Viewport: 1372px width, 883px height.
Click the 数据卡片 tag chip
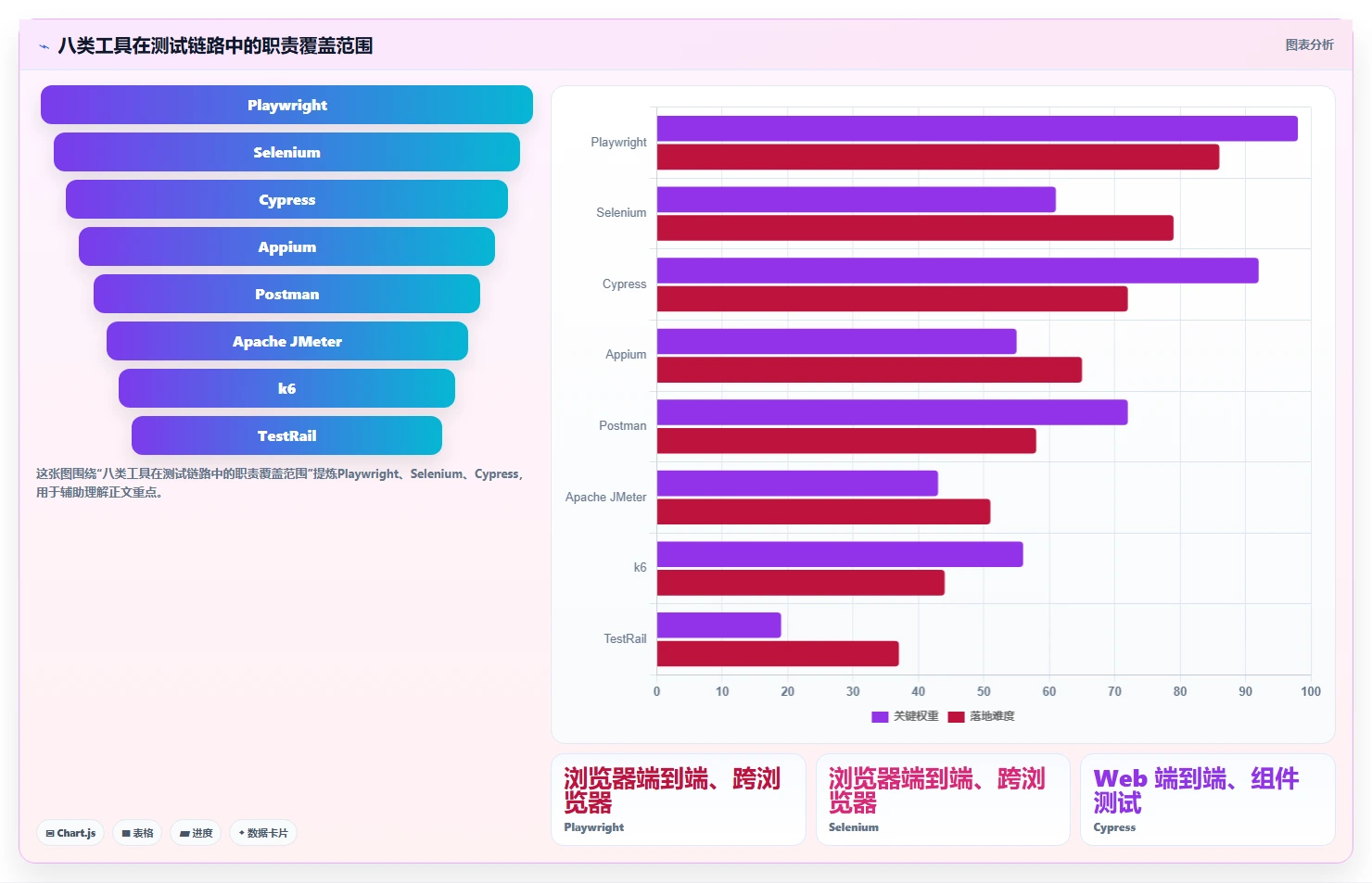click(x=263, y=833)
